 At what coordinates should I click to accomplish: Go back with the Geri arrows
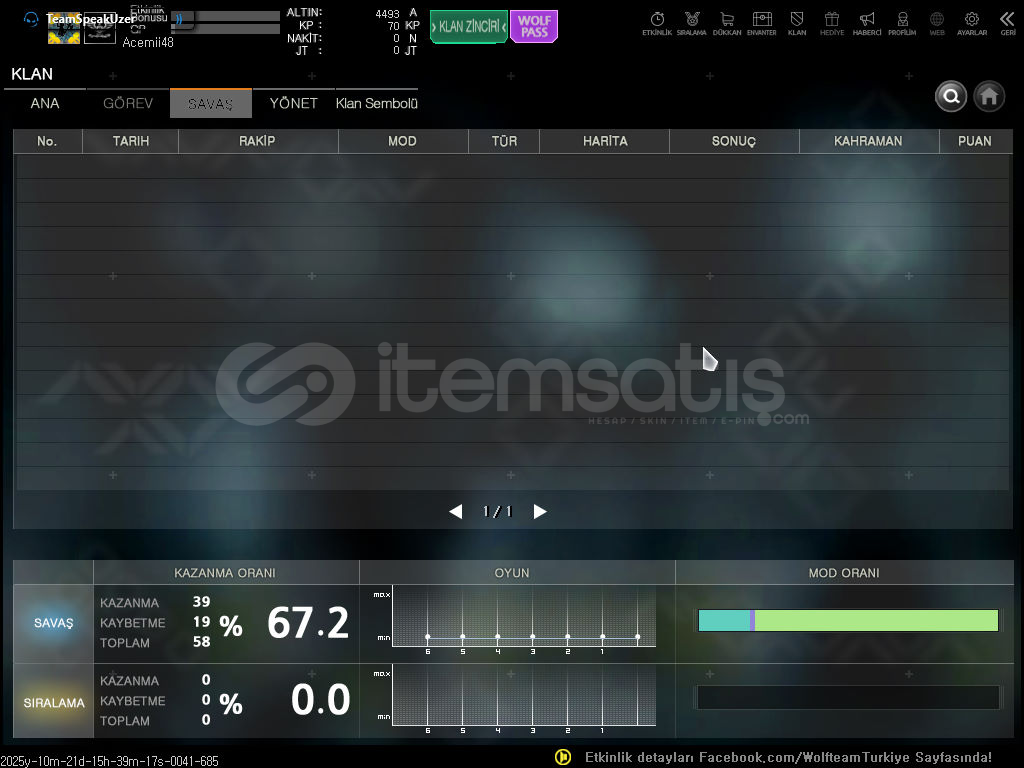[1007, 20]
